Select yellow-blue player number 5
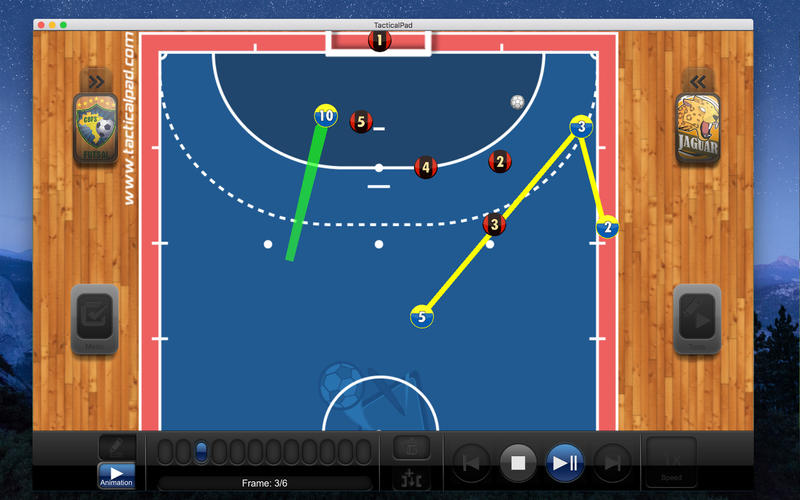Image resolution: width=800 pixels, height=500 pixels. (422, 317)
